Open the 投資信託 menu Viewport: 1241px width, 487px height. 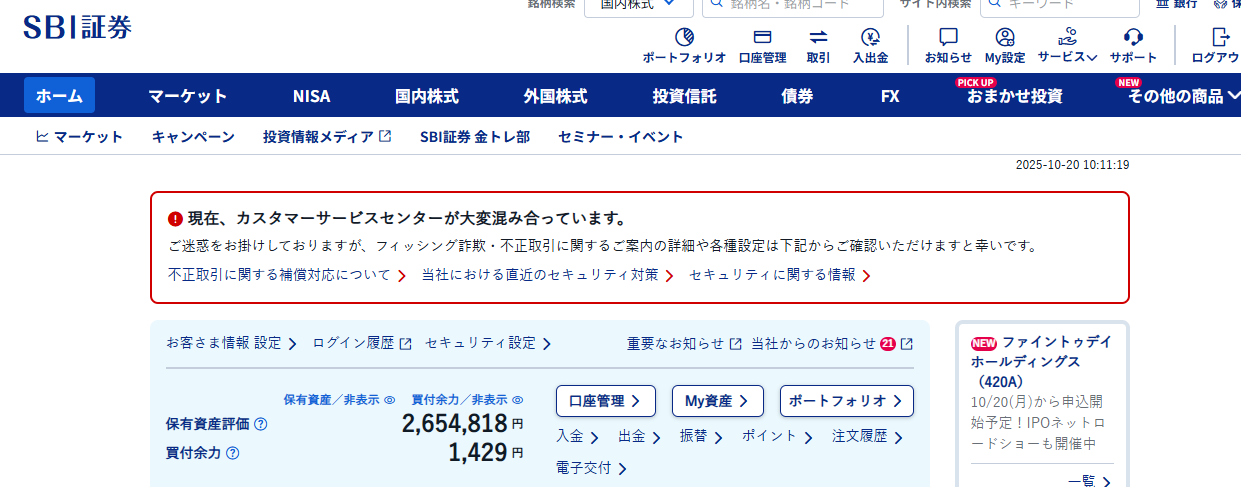click(684, 96)
